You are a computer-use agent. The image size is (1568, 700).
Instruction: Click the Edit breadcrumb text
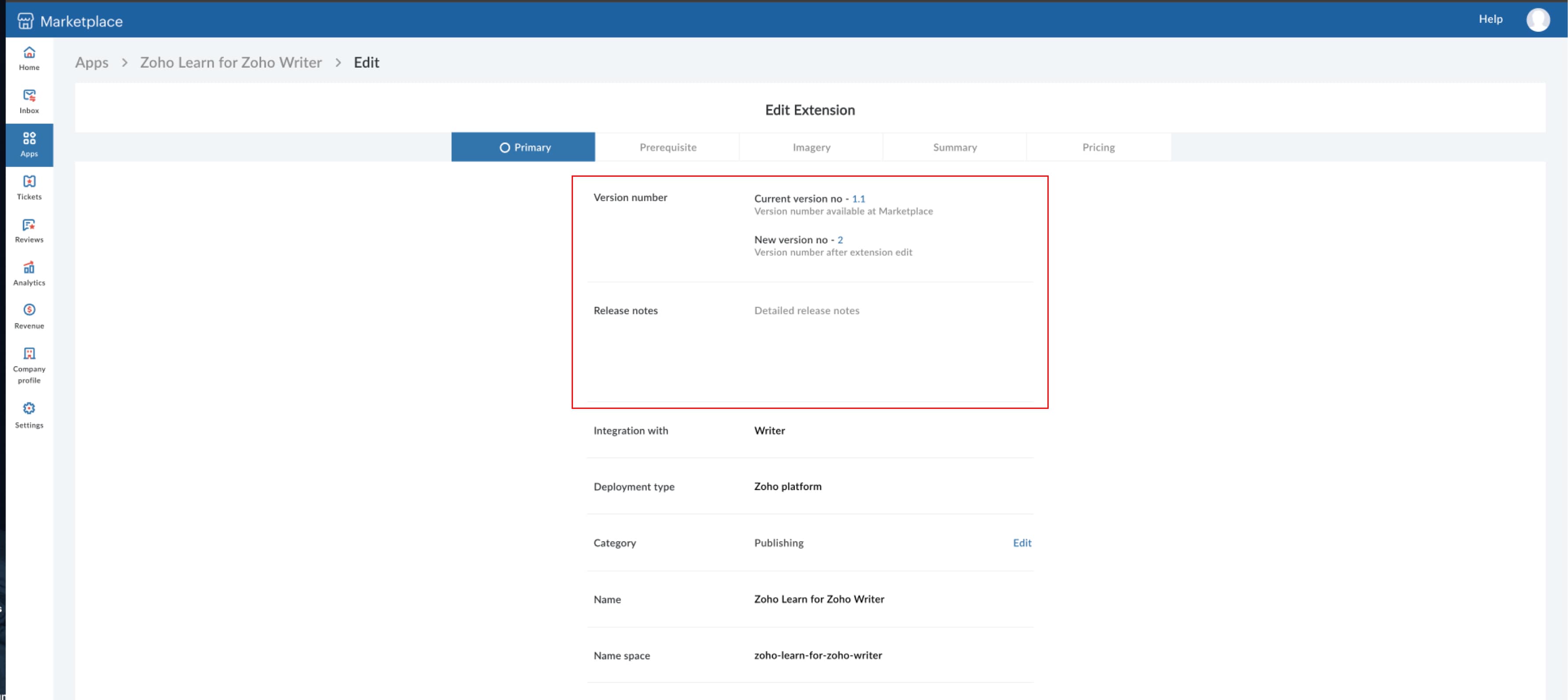pos(366,63)
